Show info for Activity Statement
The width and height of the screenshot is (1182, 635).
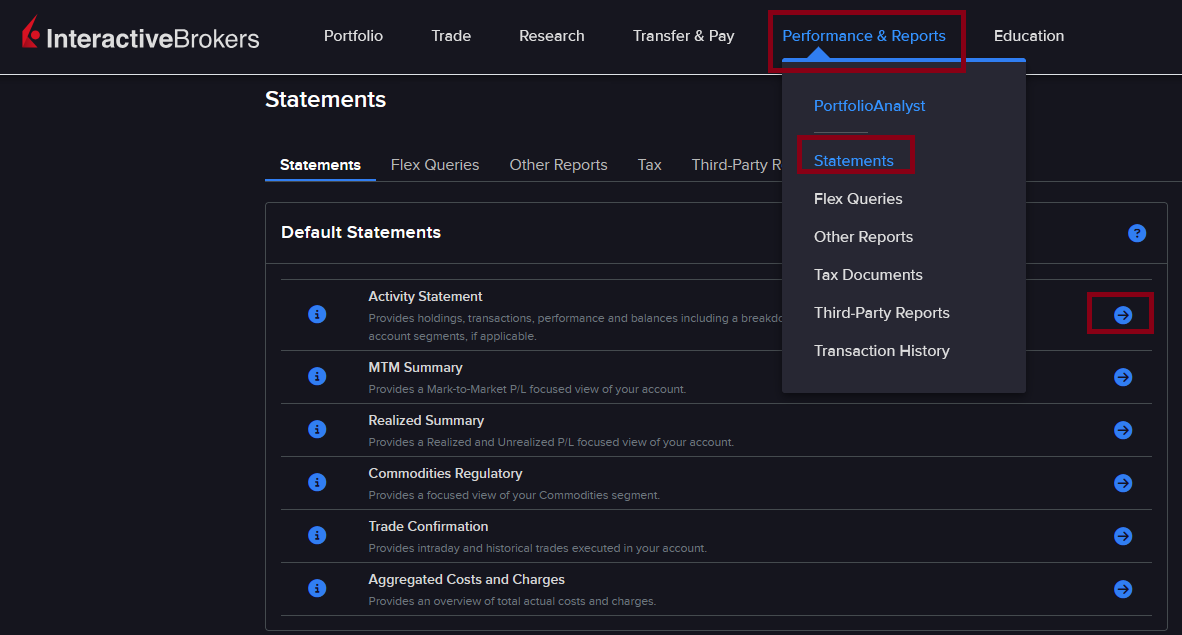[x=317, y=314]
